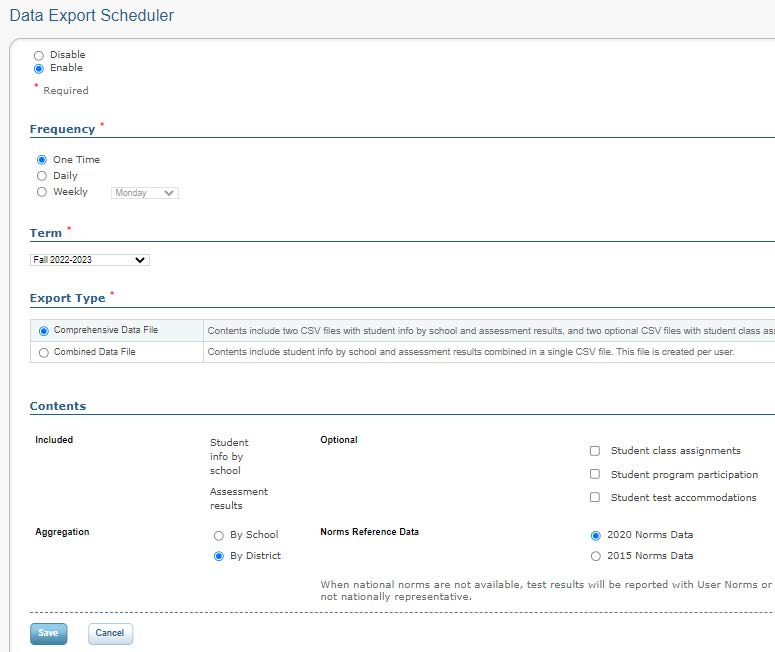Expand the Fall 2022-2023 term dropdown
The width and height of the screenshot is (775, 652).
click(x=90, y=260)
